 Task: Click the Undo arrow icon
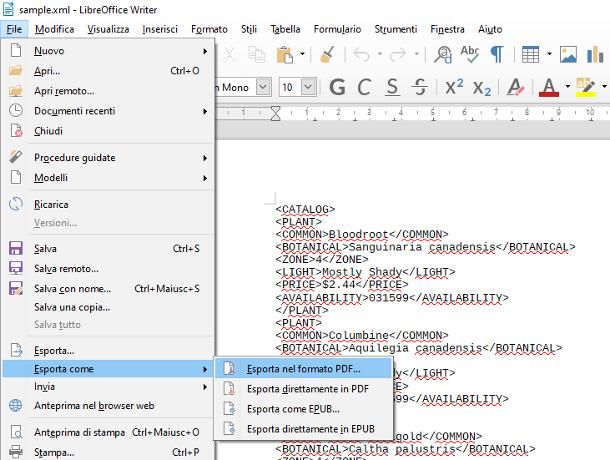click(362, 54)
